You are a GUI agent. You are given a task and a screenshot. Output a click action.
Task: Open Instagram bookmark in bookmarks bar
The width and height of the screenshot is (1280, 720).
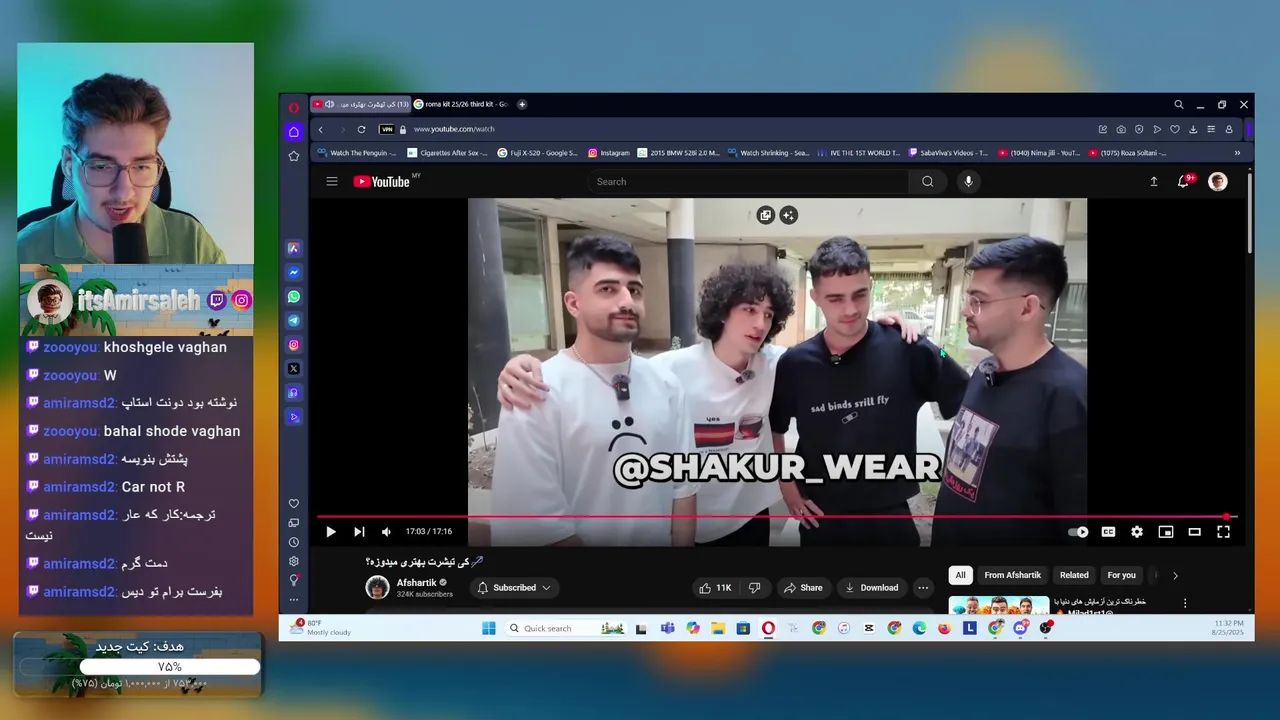click(609, 153)
